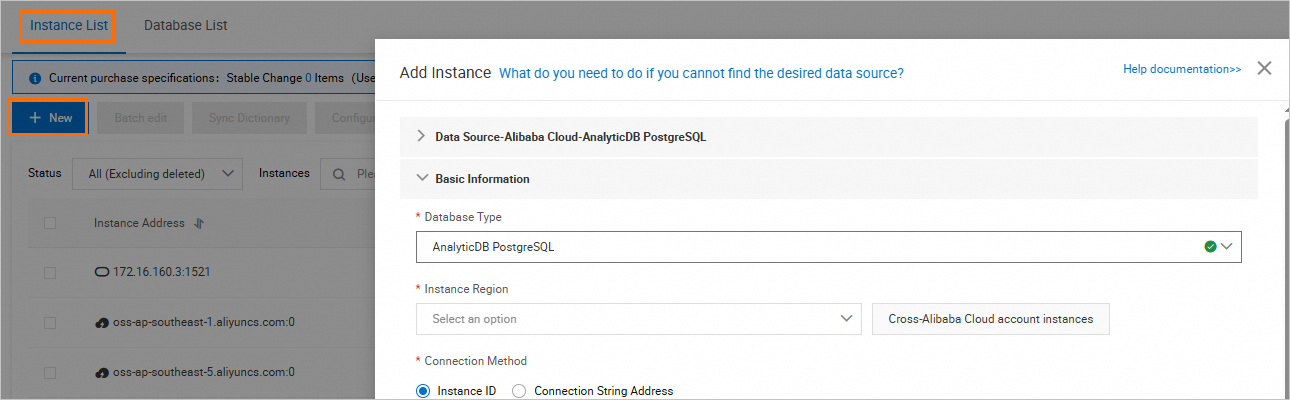Click the cloud icon beside oss-ap-southeast-5 instance
The height and width of the screenshot is (400, 1290).
101,372
